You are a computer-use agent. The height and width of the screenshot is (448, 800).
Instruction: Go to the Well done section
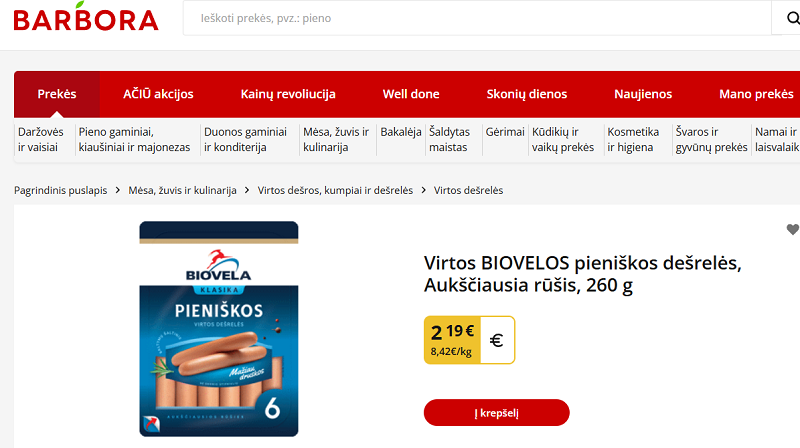tap(411, 94)
